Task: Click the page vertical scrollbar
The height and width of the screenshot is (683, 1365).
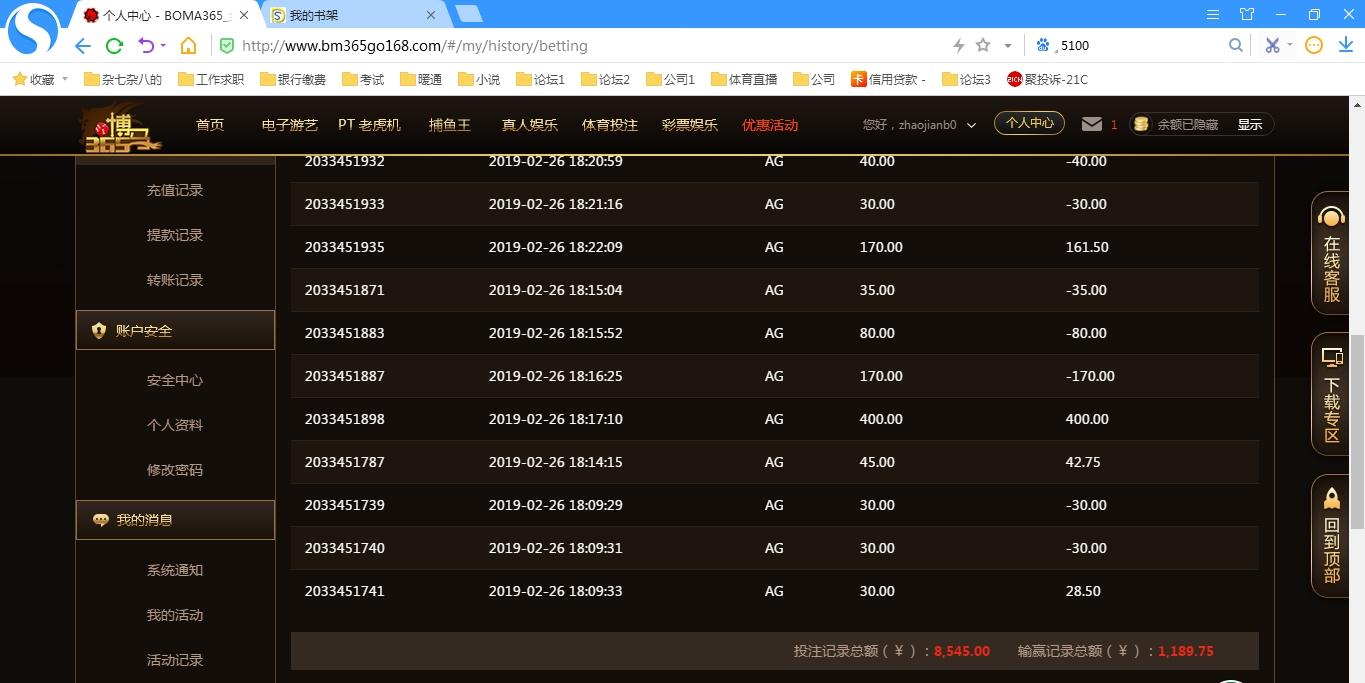Action: pyautogui.click(x=1357, y=430)
